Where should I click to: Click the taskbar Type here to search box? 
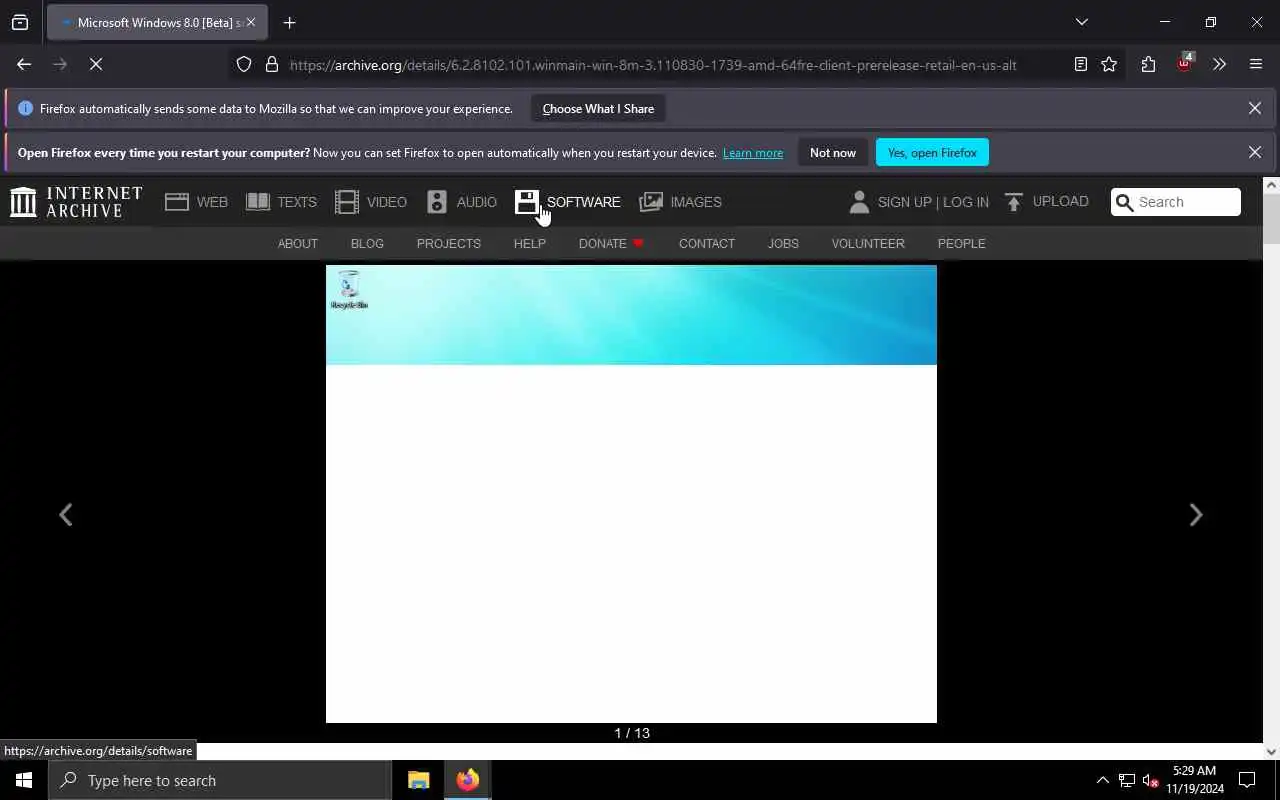219,780
